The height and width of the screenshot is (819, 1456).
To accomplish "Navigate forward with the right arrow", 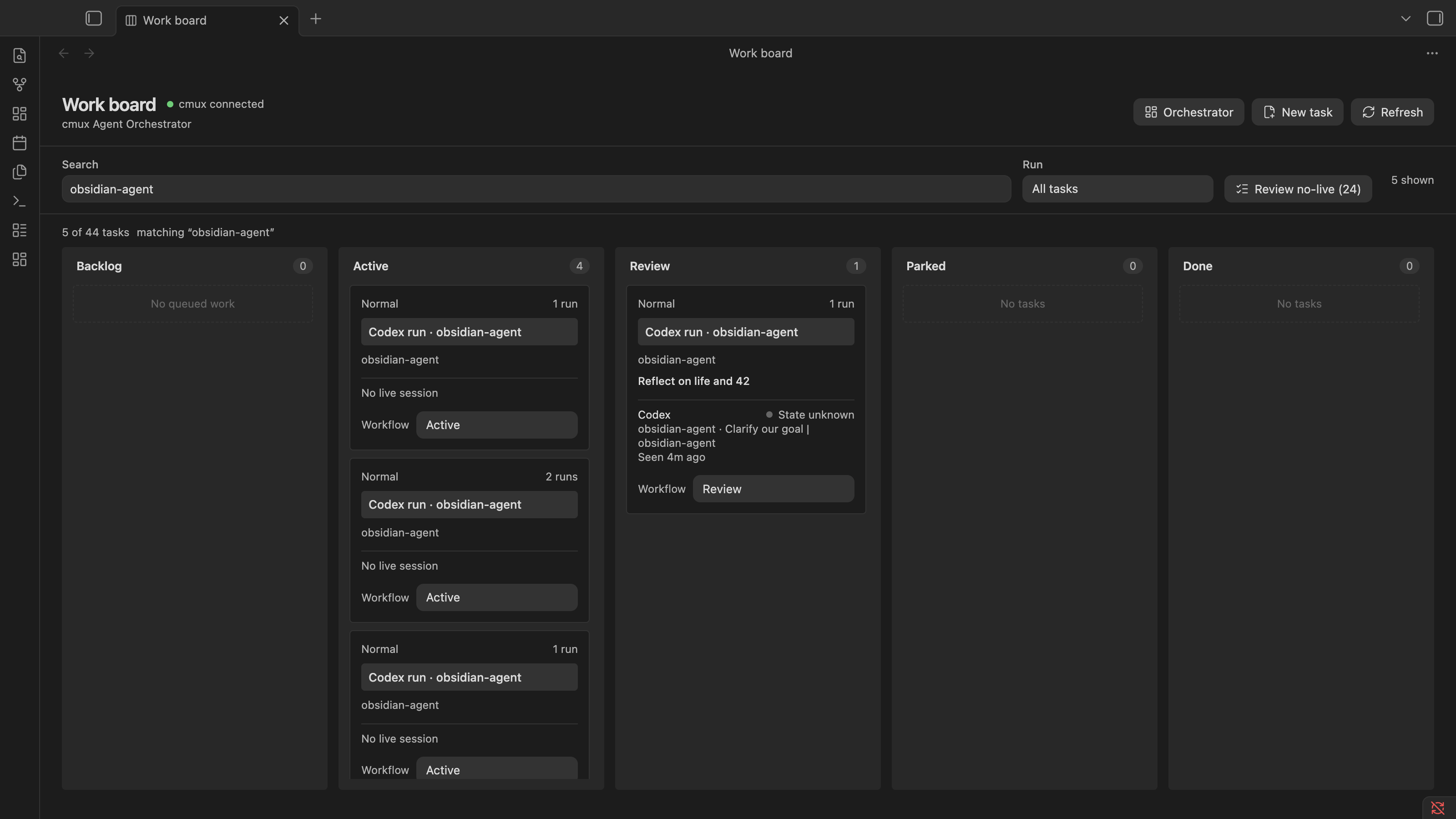I will click(x=89, y=53).
